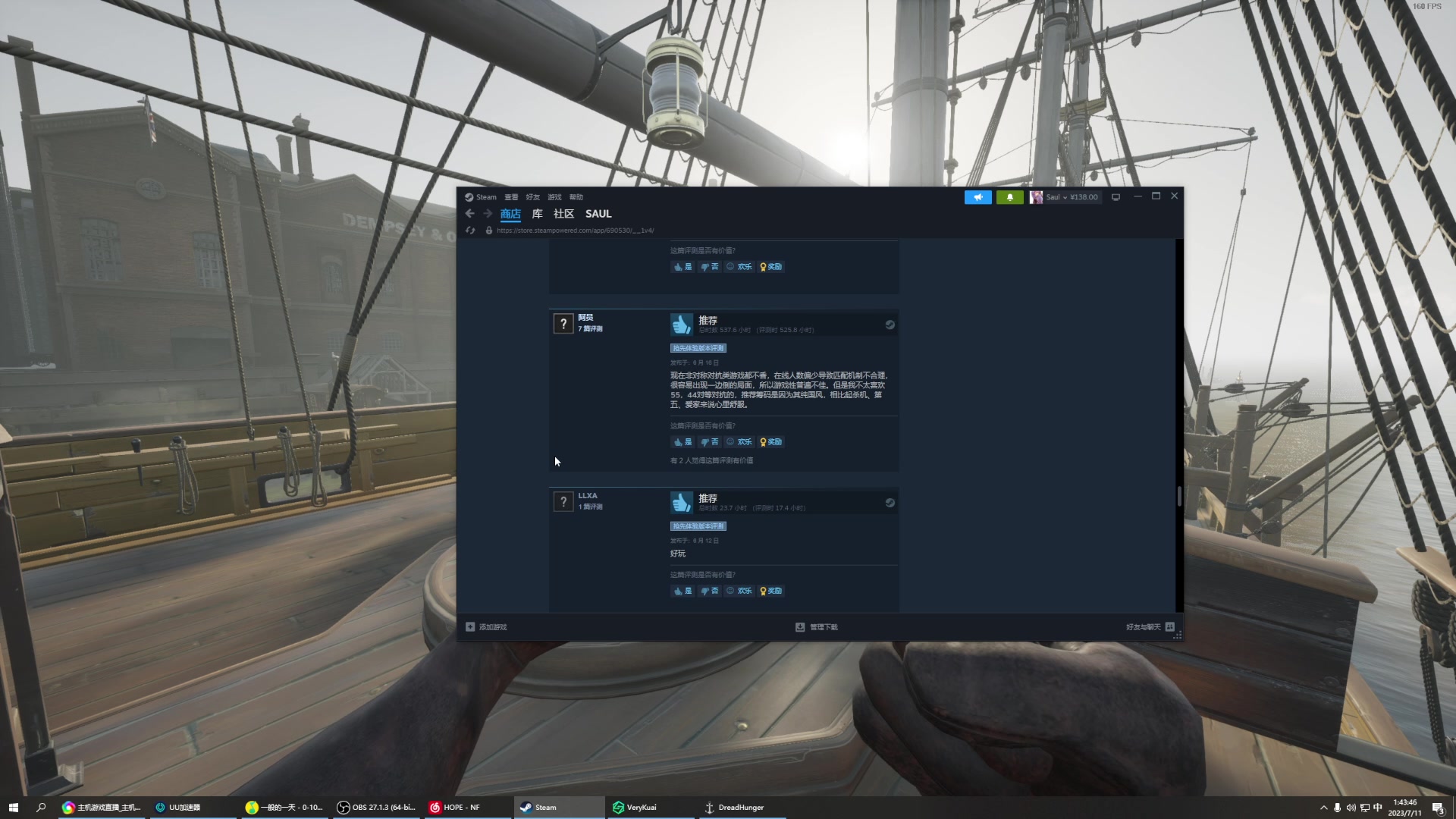This screenshot has height=819, width=1456.
Task: Click the padlock icon beside the URL
Action: 489,231
